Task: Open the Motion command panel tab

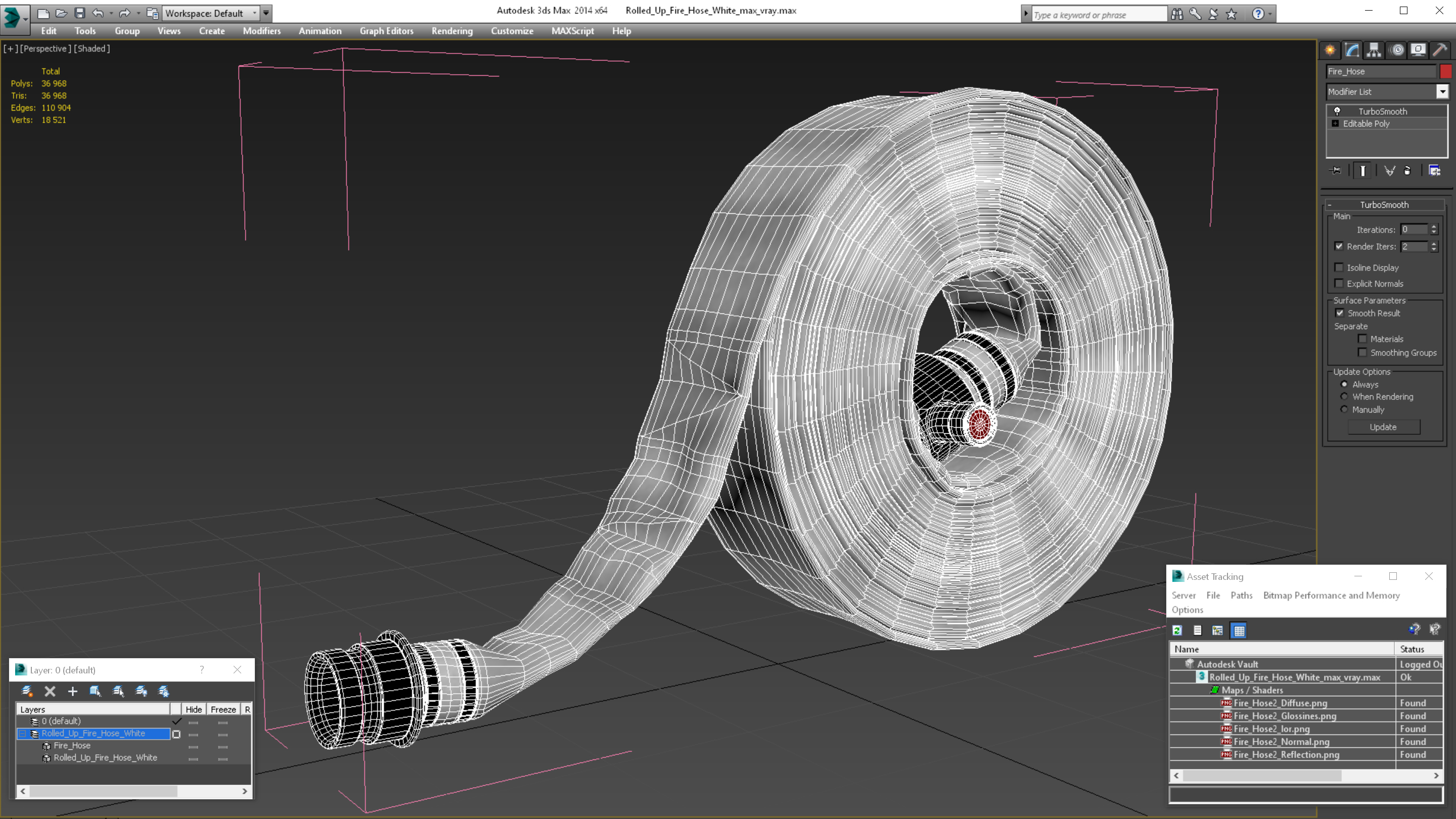Action: click(x=1397, y=50)
